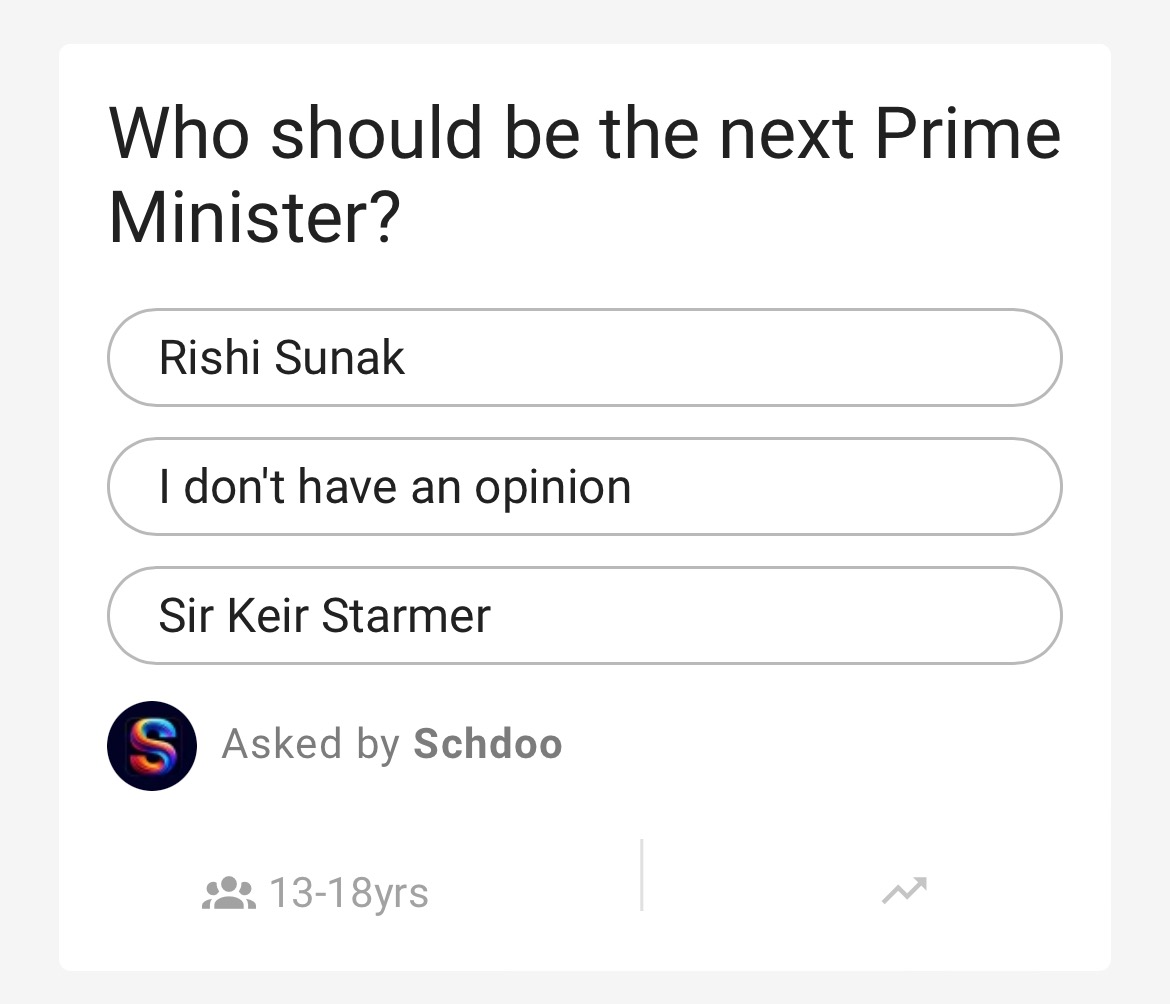Click the poll question heading
The image size is (1170, 1004).
click(x=584, y=175)
